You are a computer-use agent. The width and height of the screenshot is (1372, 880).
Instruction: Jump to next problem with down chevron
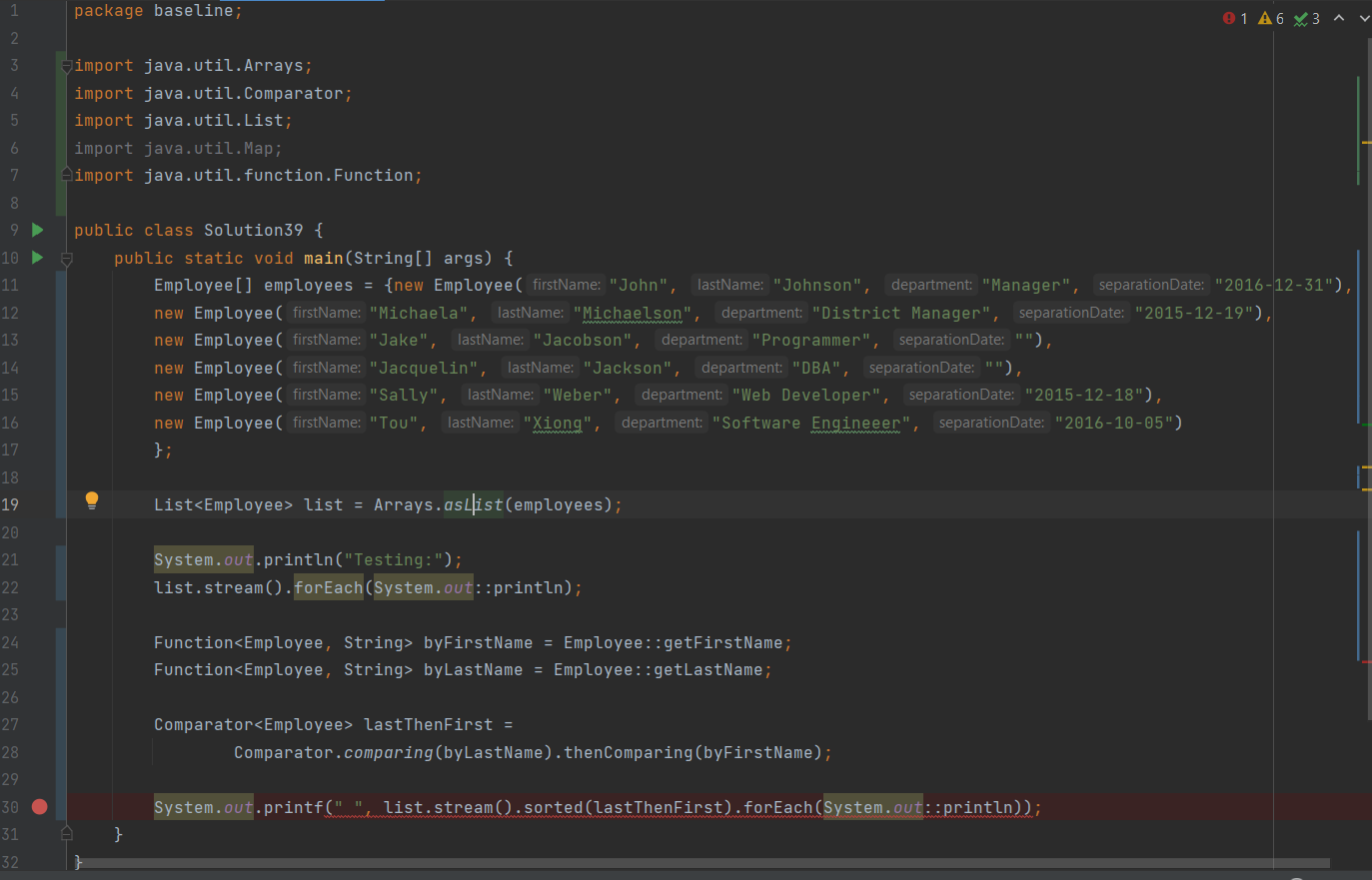1364,17
